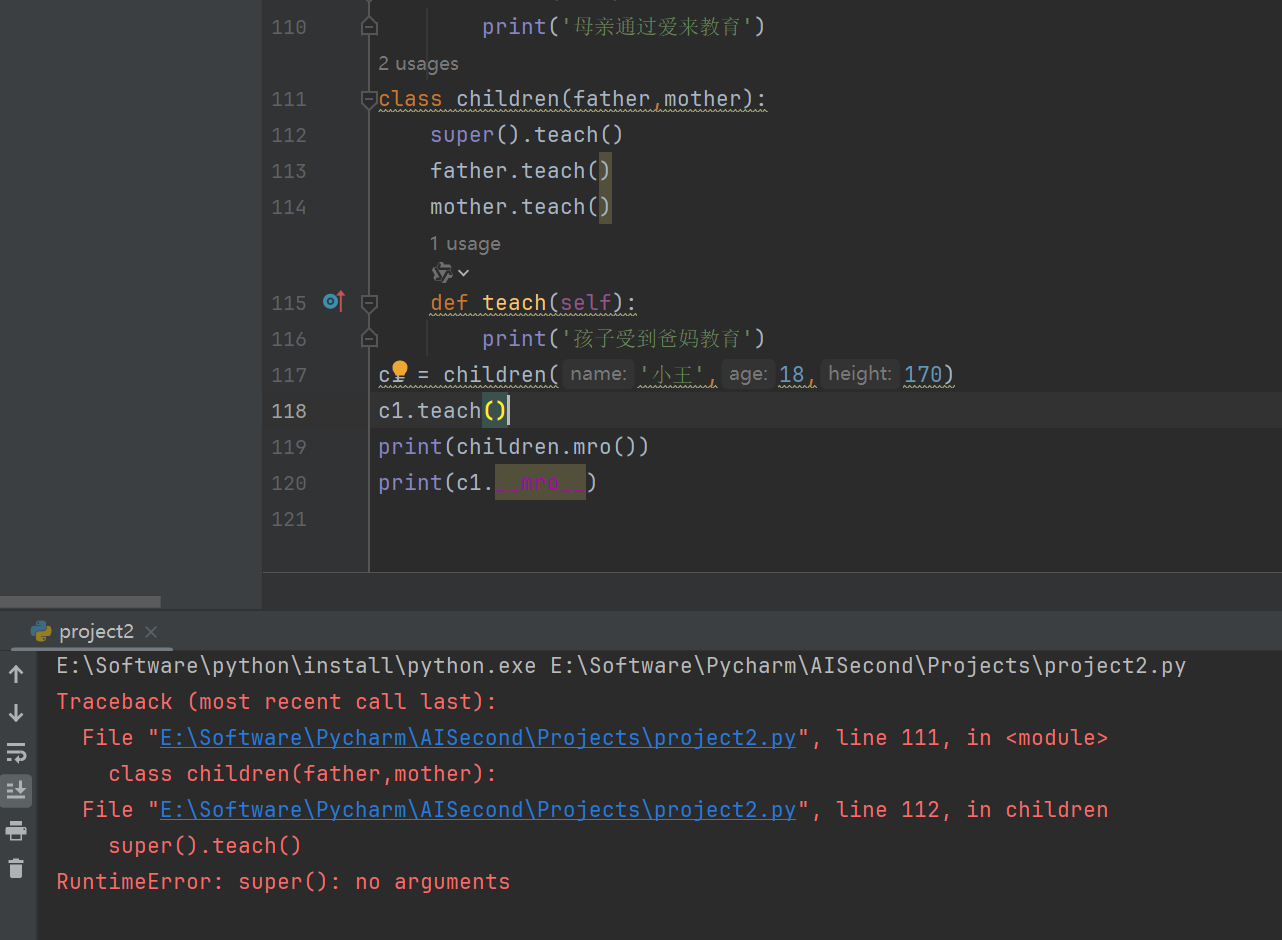Click on 'c1.teach()' on line 118
This screenshot has width=1282, height=940.
coord(443,411)
